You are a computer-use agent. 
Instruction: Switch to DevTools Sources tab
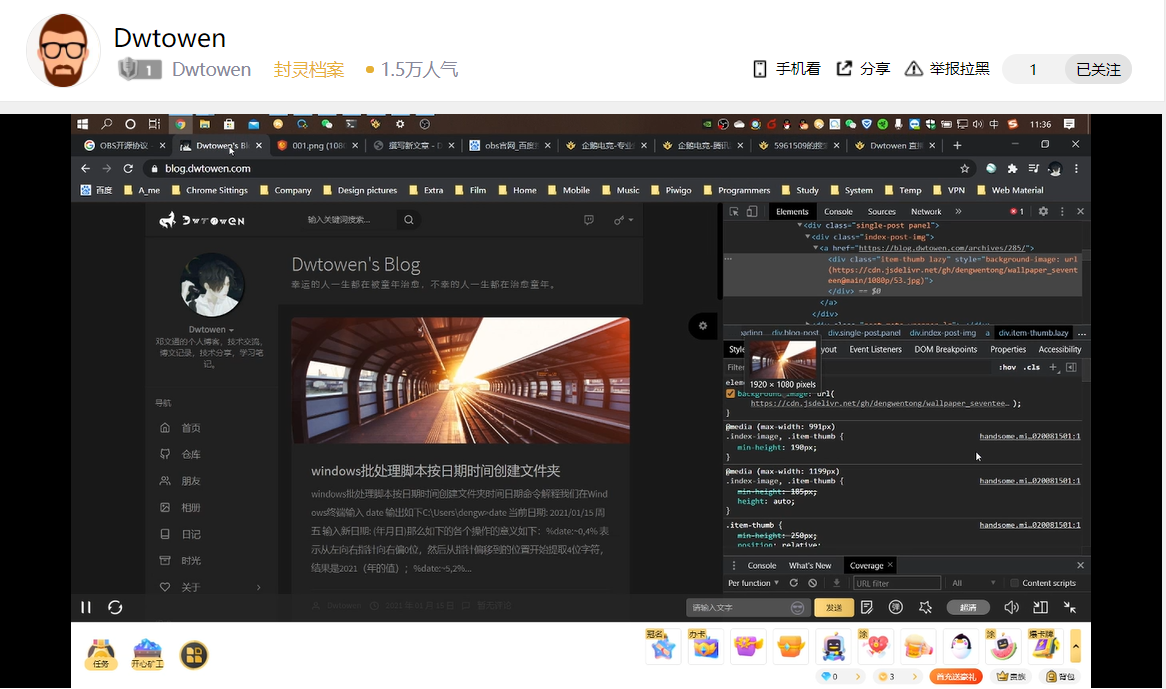(x=881, y=212)
